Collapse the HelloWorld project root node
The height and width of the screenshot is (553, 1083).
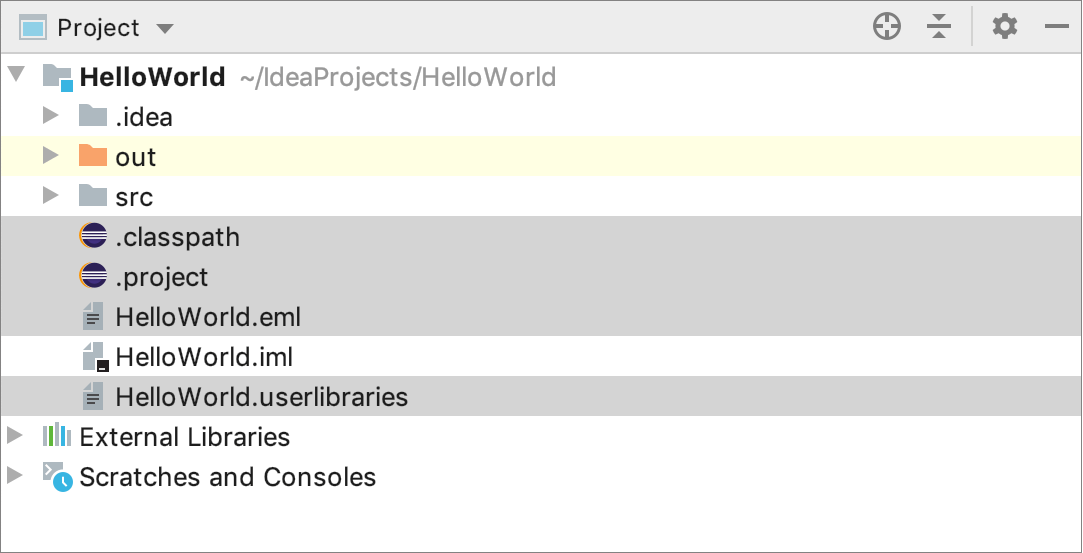(17, 76)
